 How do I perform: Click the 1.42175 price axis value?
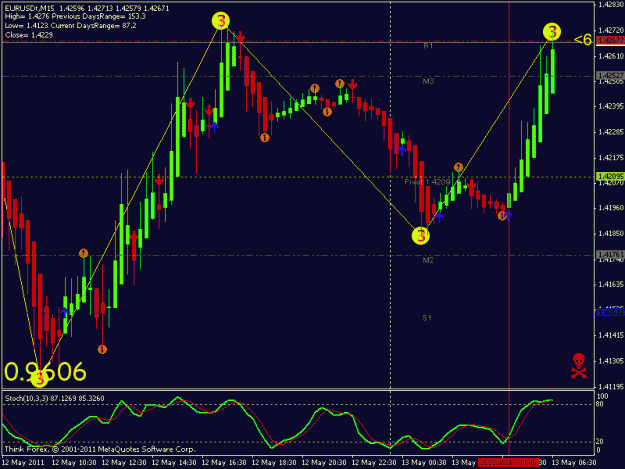pos(611,158)
